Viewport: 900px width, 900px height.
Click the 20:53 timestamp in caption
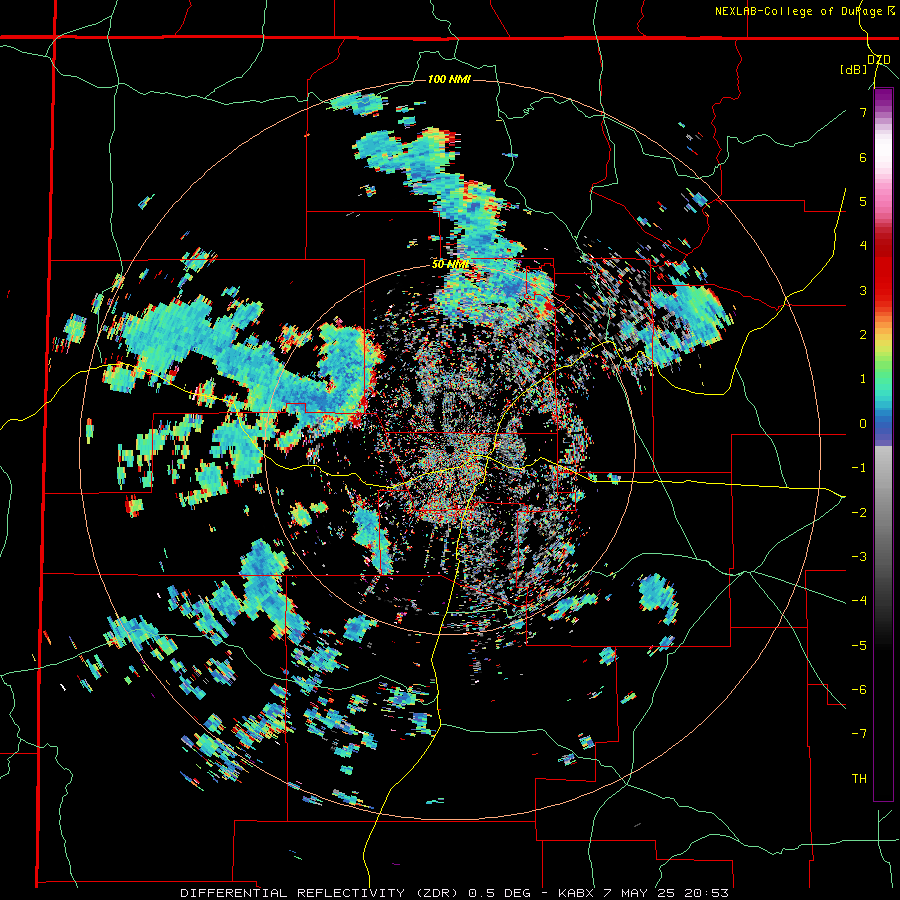pos(709,893)
